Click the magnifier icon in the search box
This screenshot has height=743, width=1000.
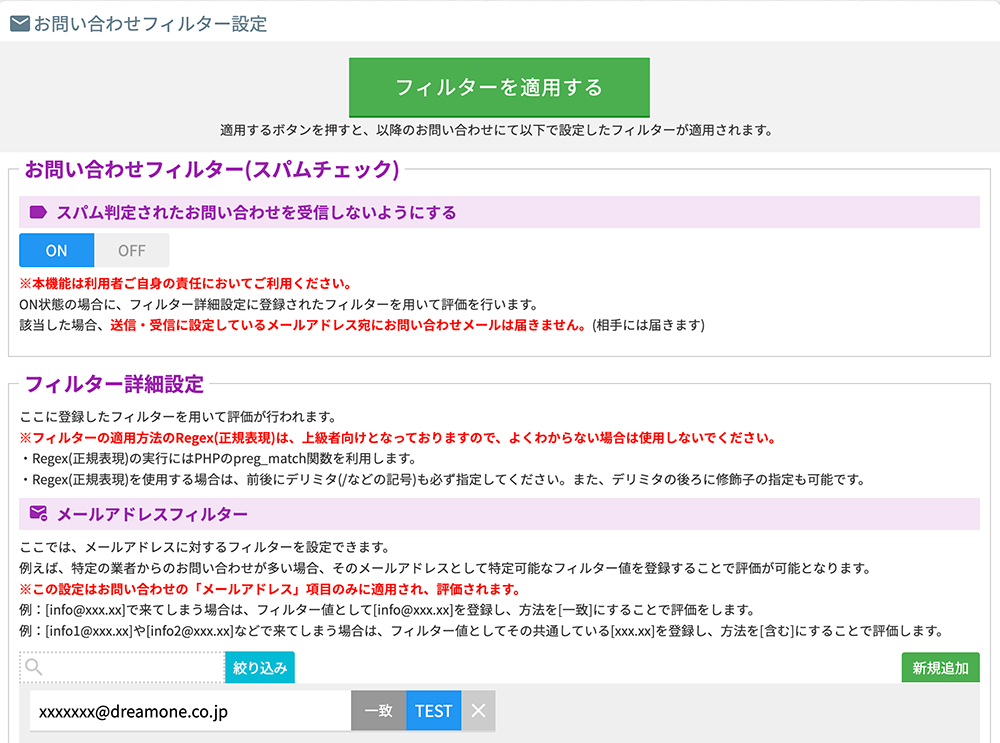point(33,667)
